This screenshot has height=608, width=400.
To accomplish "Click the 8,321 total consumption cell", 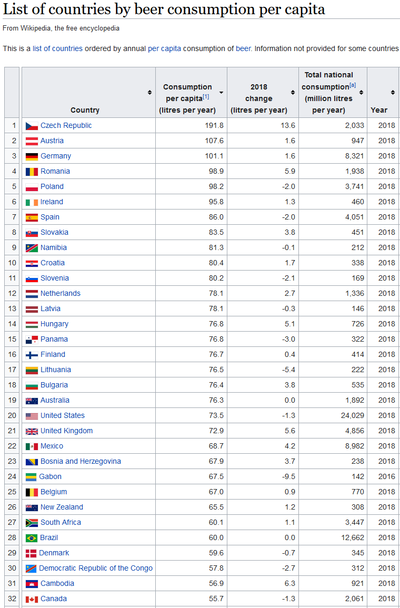I will point(355,156).
